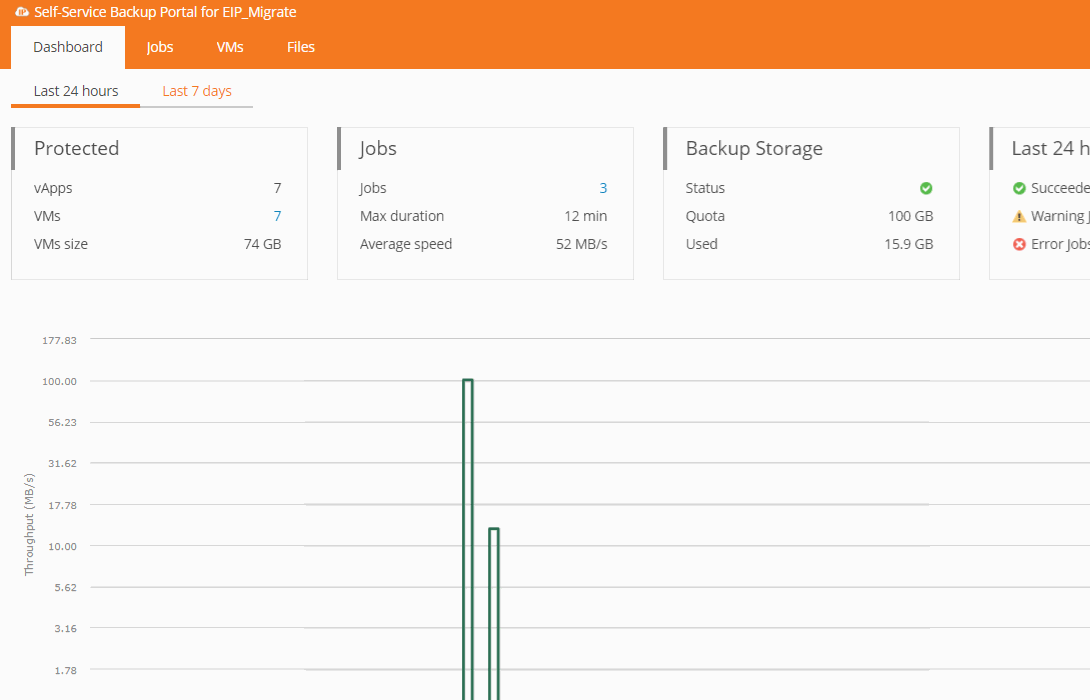Open the Files tab

[301, 47]
